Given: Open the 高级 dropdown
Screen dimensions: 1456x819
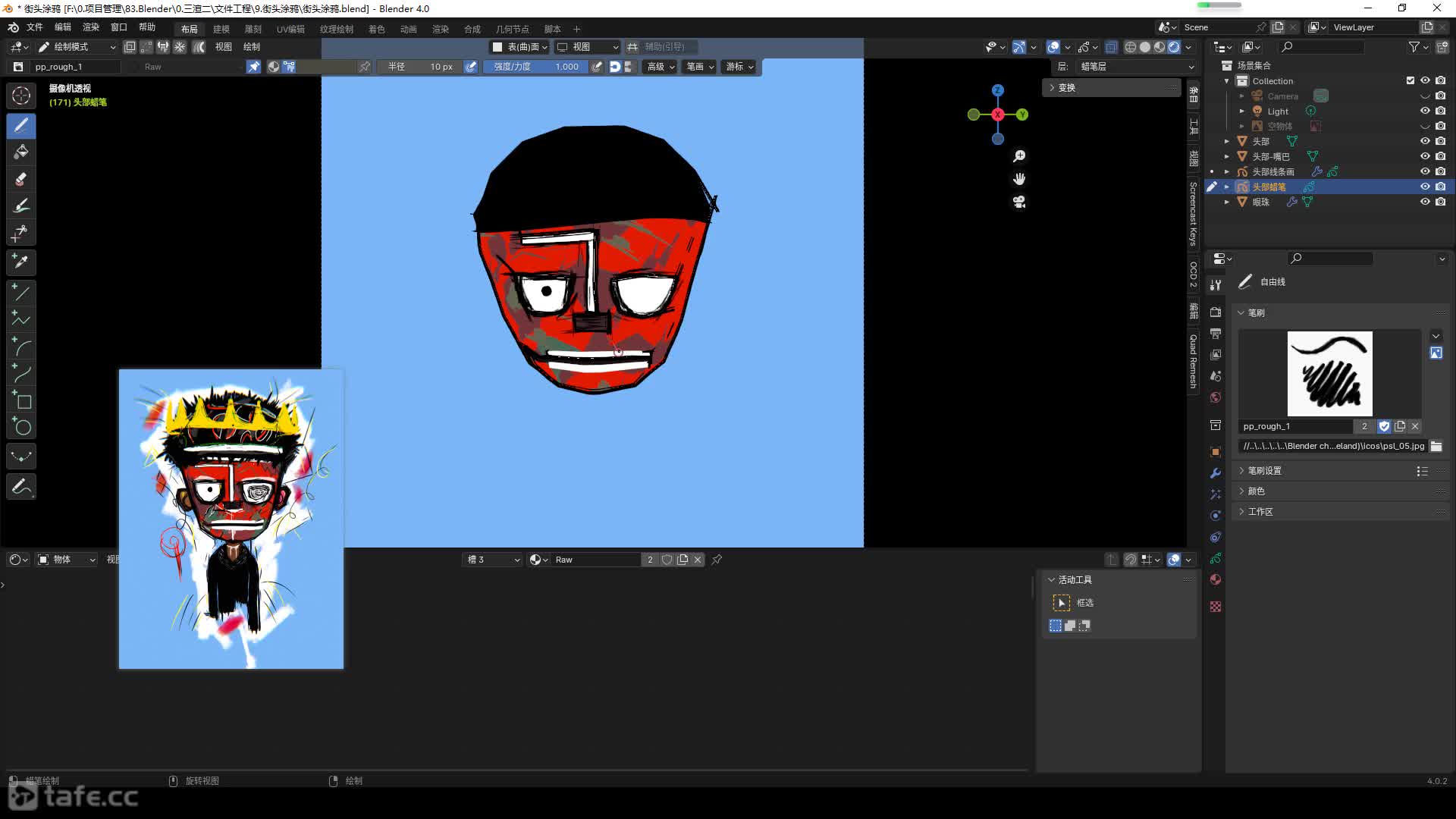Looking at the screenshot, I should (x=660, y=67).
